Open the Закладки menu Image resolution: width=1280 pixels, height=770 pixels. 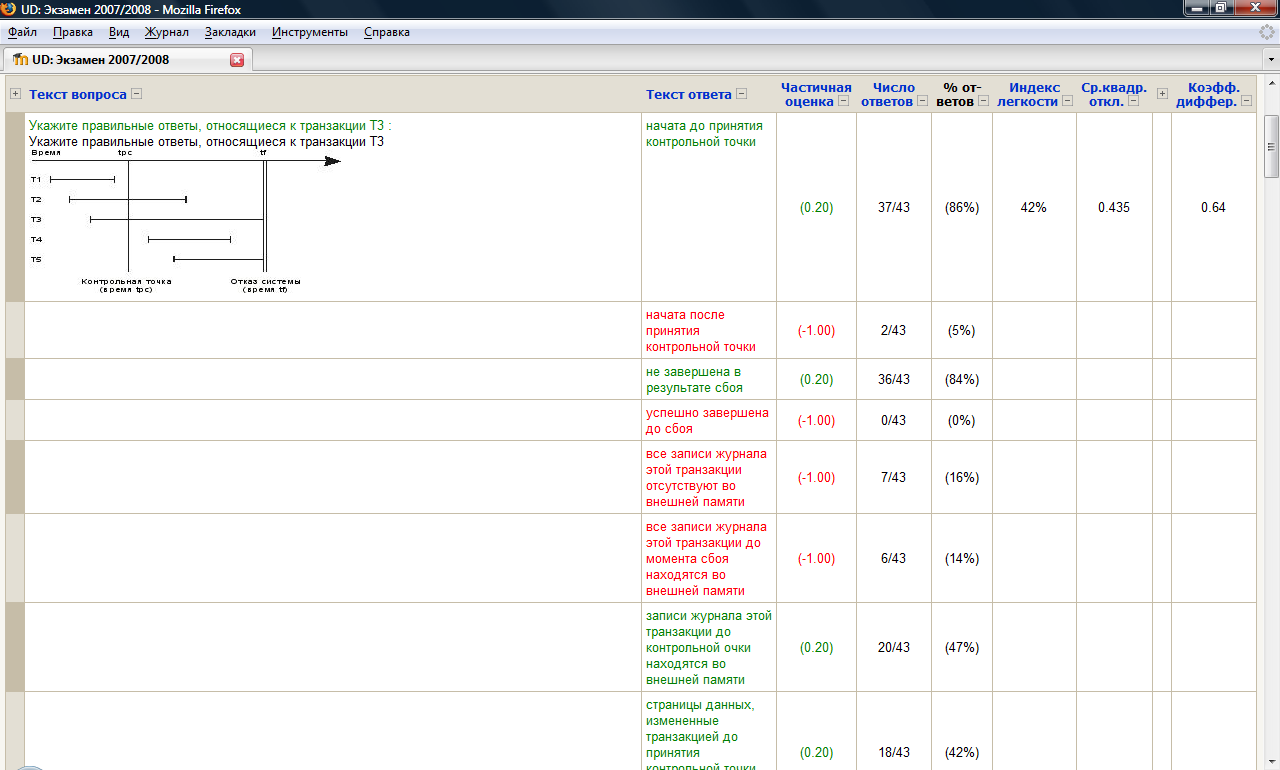(x=230, y=32)
